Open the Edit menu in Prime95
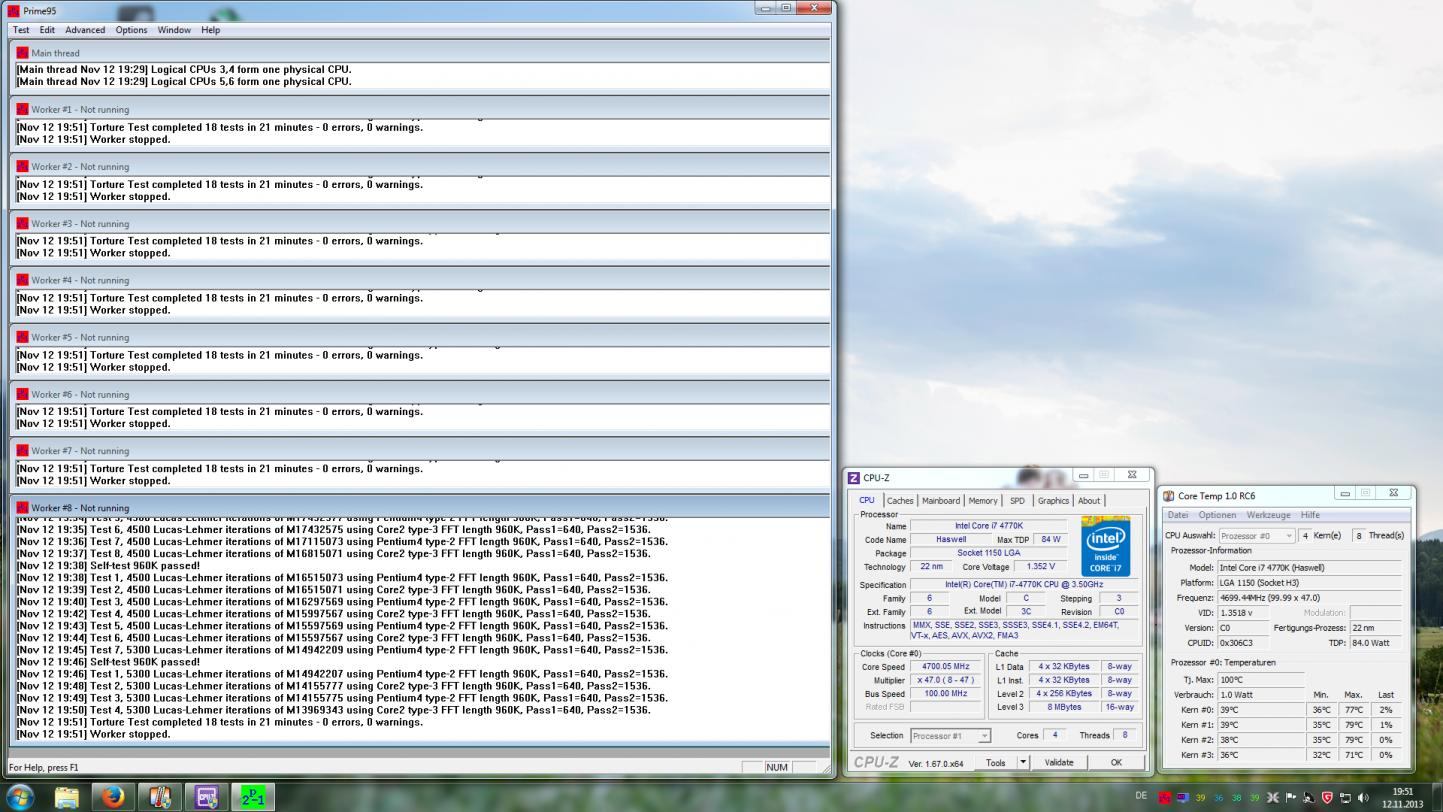Screen dimensions: 1443x812 coord(47,30)
